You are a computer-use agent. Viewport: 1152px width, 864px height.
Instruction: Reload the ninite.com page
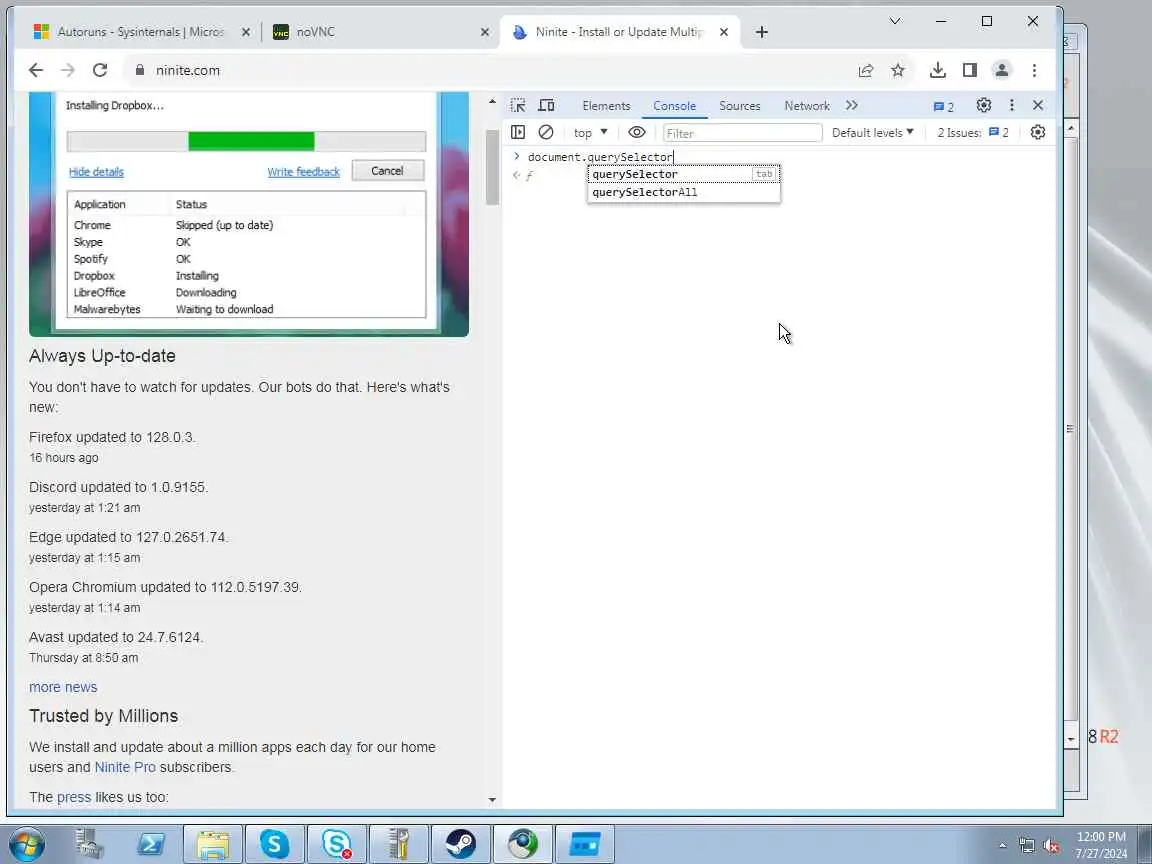click(x=100, y=71)
